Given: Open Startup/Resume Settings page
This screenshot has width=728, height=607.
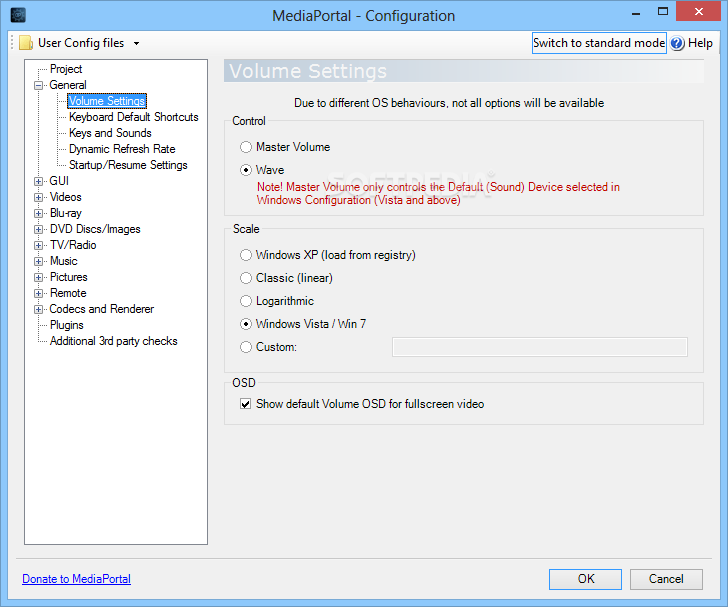Looking at the screenshot, I should tap(128, 165).
